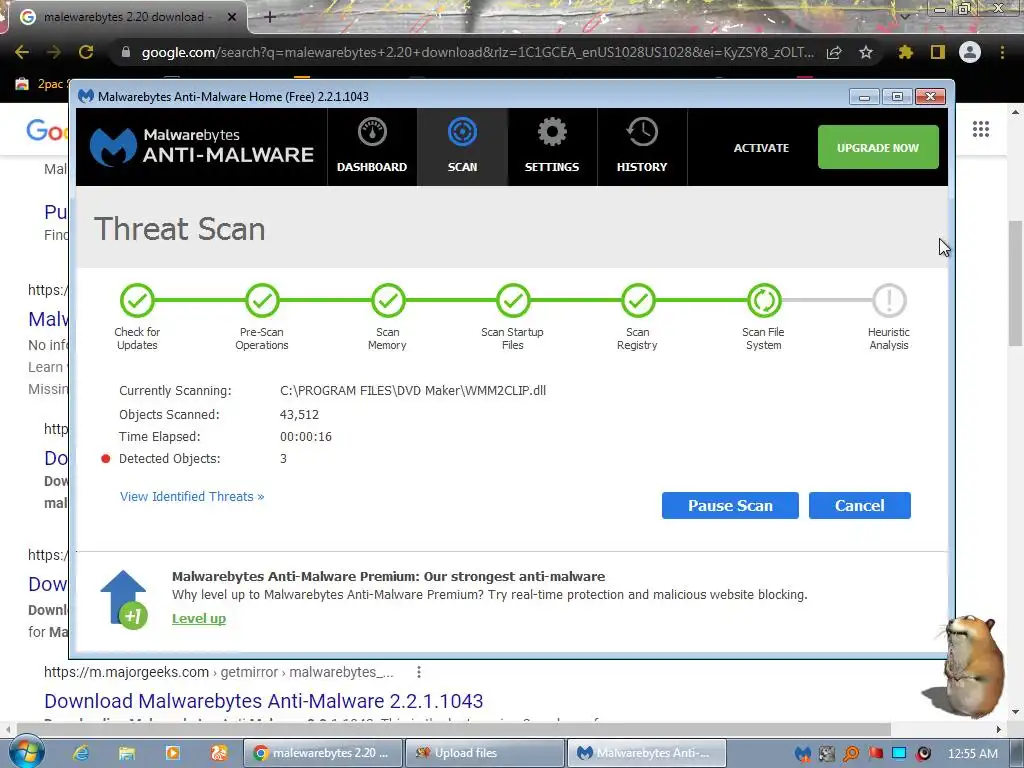Image resolution: width=1024 pixels, height=768 pixels.
Task: Click the Chrome page horizontal scrollbar
Action: click(454, 729)
